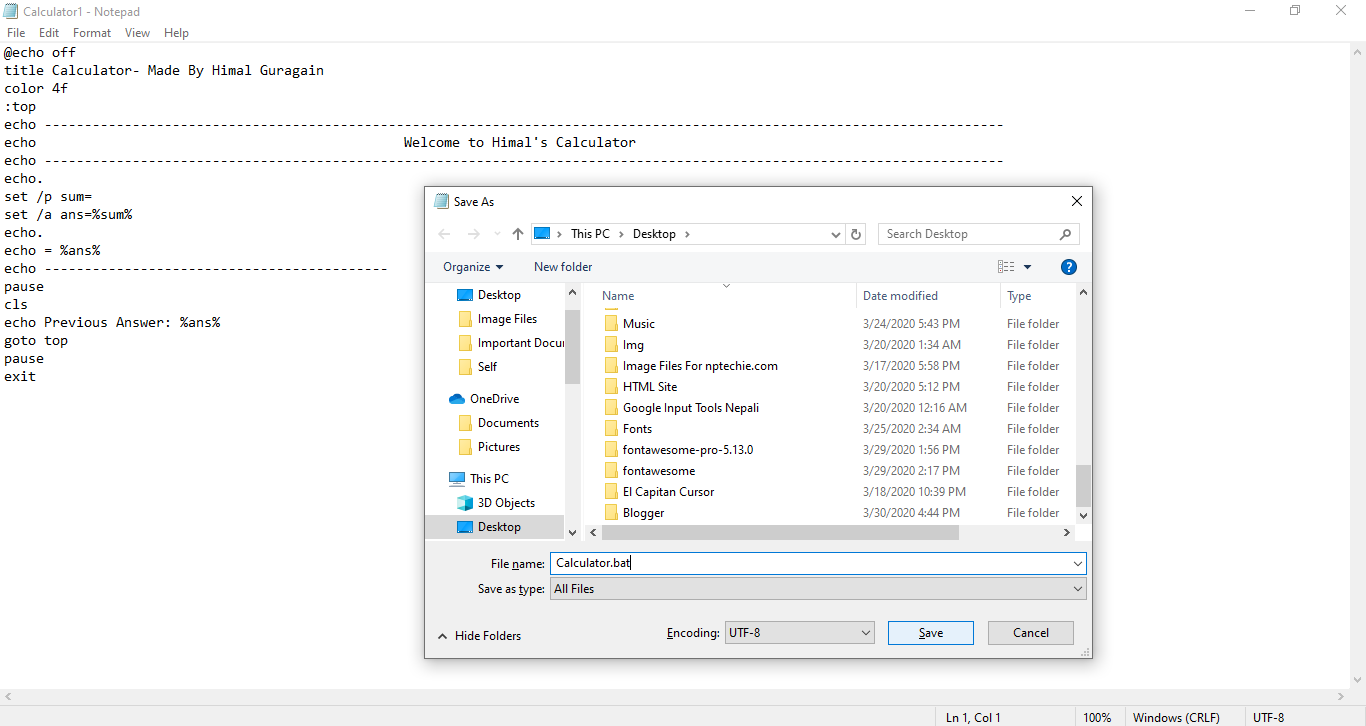Click the New folder button
The height and width of the screenshot is (726, 1366).
[562, 266]
